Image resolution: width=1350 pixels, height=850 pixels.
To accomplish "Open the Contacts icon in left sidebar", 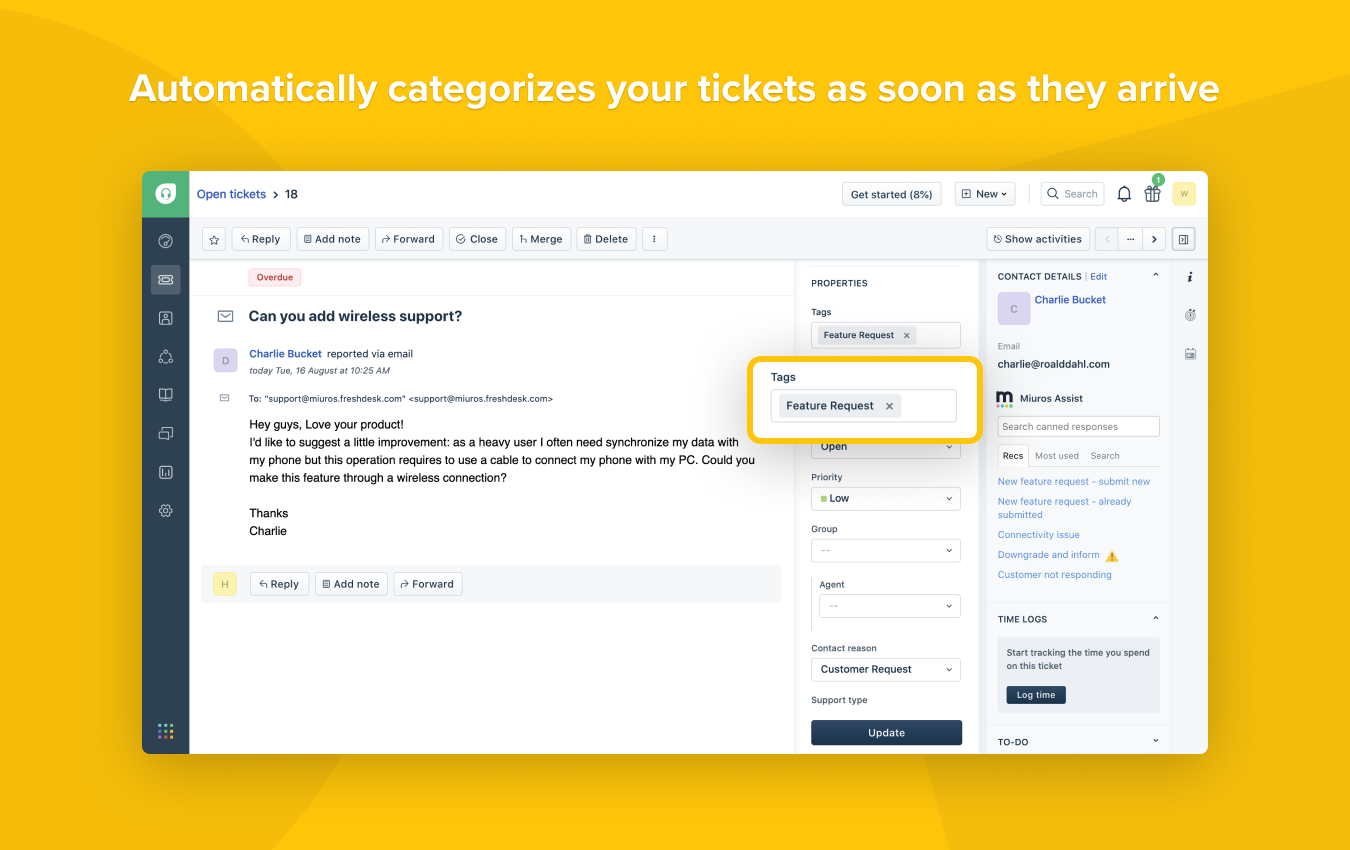I will (x=166, y=318).
